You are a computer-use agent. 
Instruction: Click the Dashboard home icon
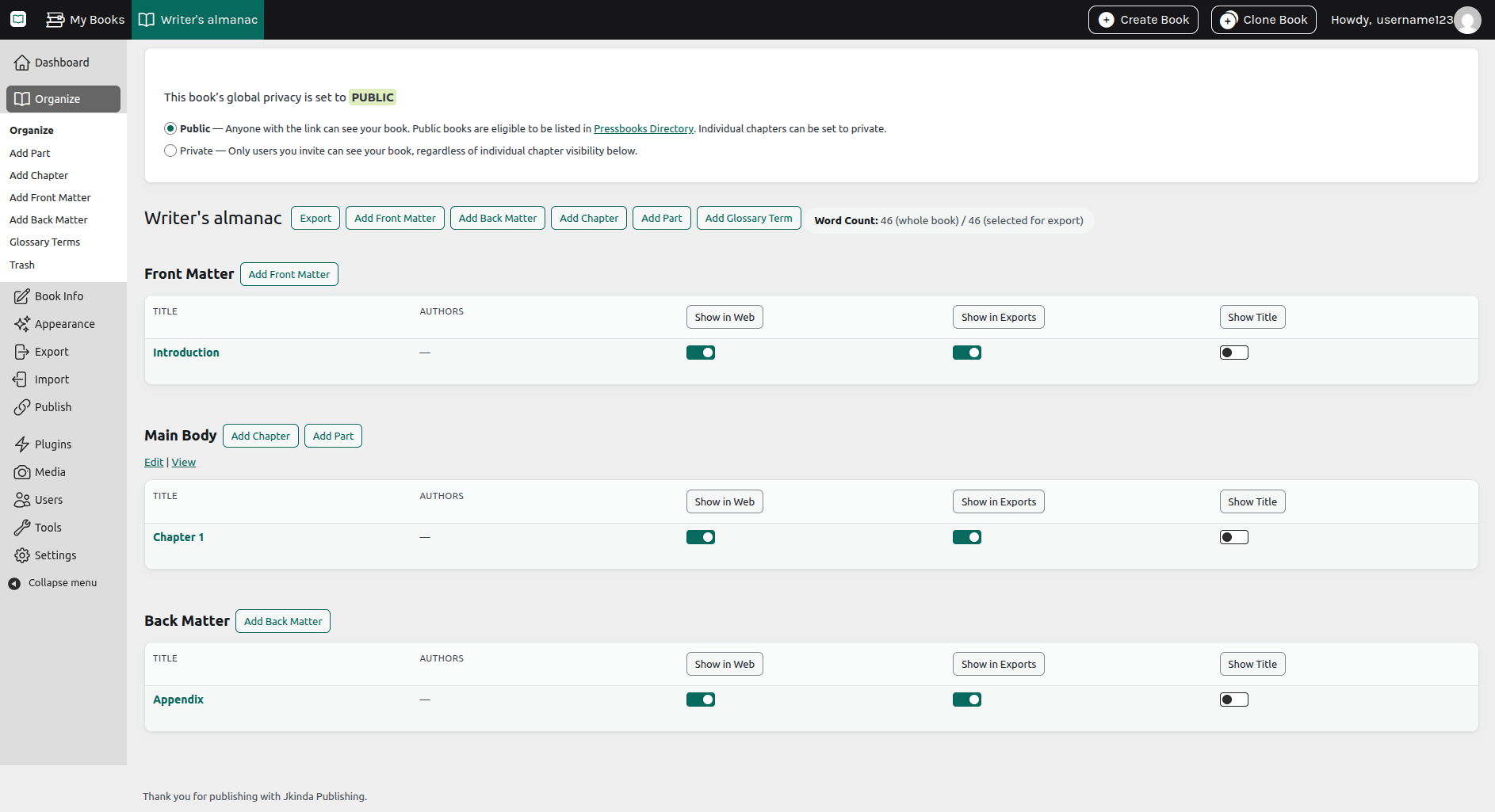point(22,63)
